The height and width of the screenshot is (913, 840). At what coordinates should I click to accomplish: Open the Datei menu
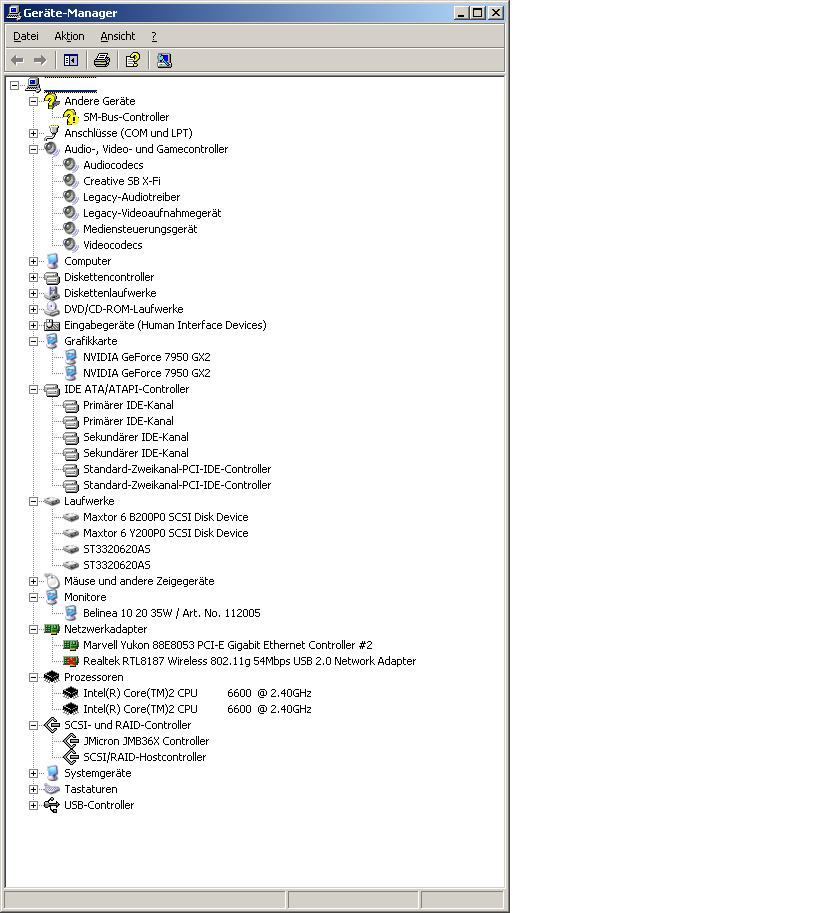26,36
